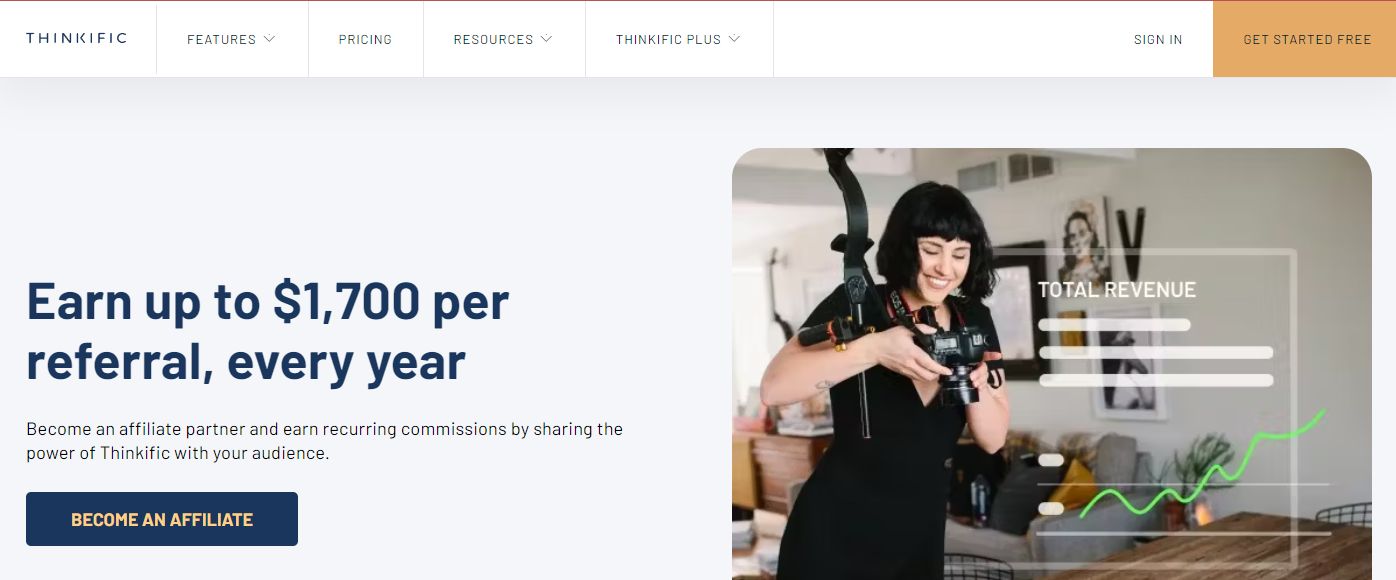
Task: Click the green revenue line graph
Action: point(1203,463)
